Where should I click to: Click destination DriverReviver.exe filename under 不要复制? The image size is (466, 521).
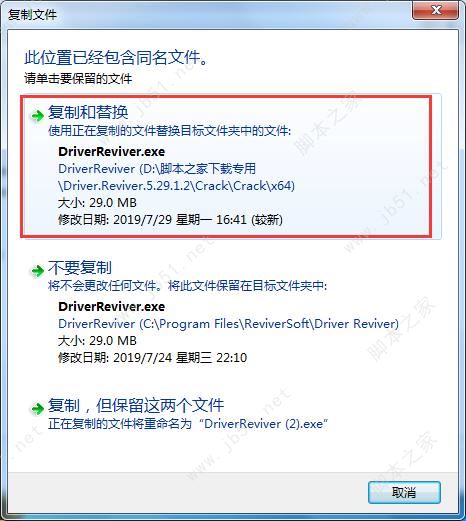coord(112,307)
